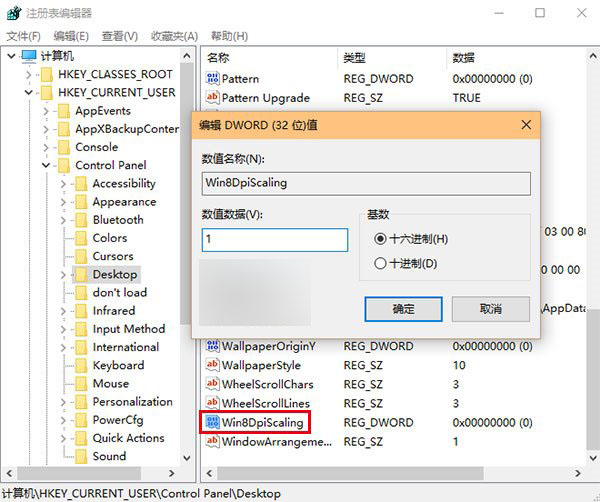Expand the Personalization tree node
600x502 pixels.
tap(63, 402)
